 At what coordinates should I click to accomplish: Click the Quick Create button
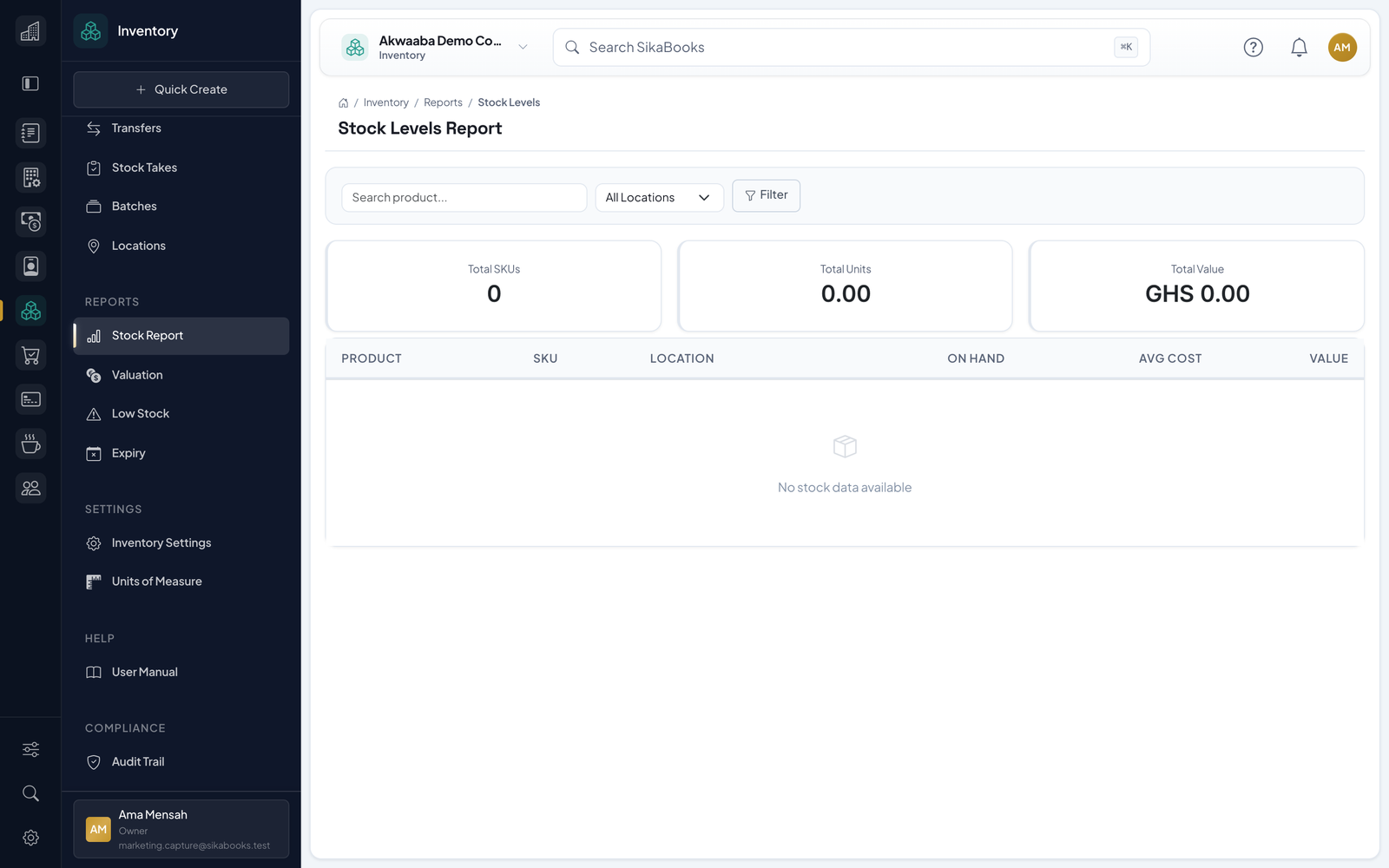click(181, 89)
